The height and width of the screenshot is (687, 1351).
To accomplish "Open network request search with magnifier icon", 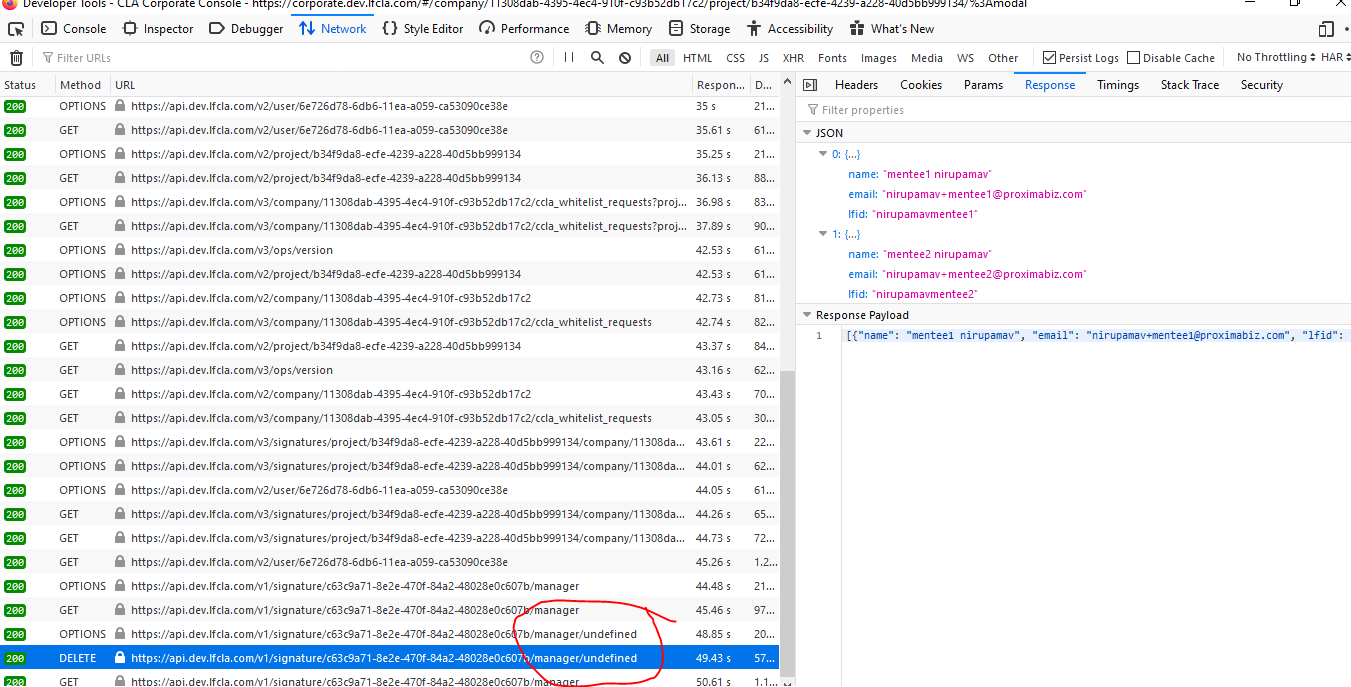I will tap(597, 57).
